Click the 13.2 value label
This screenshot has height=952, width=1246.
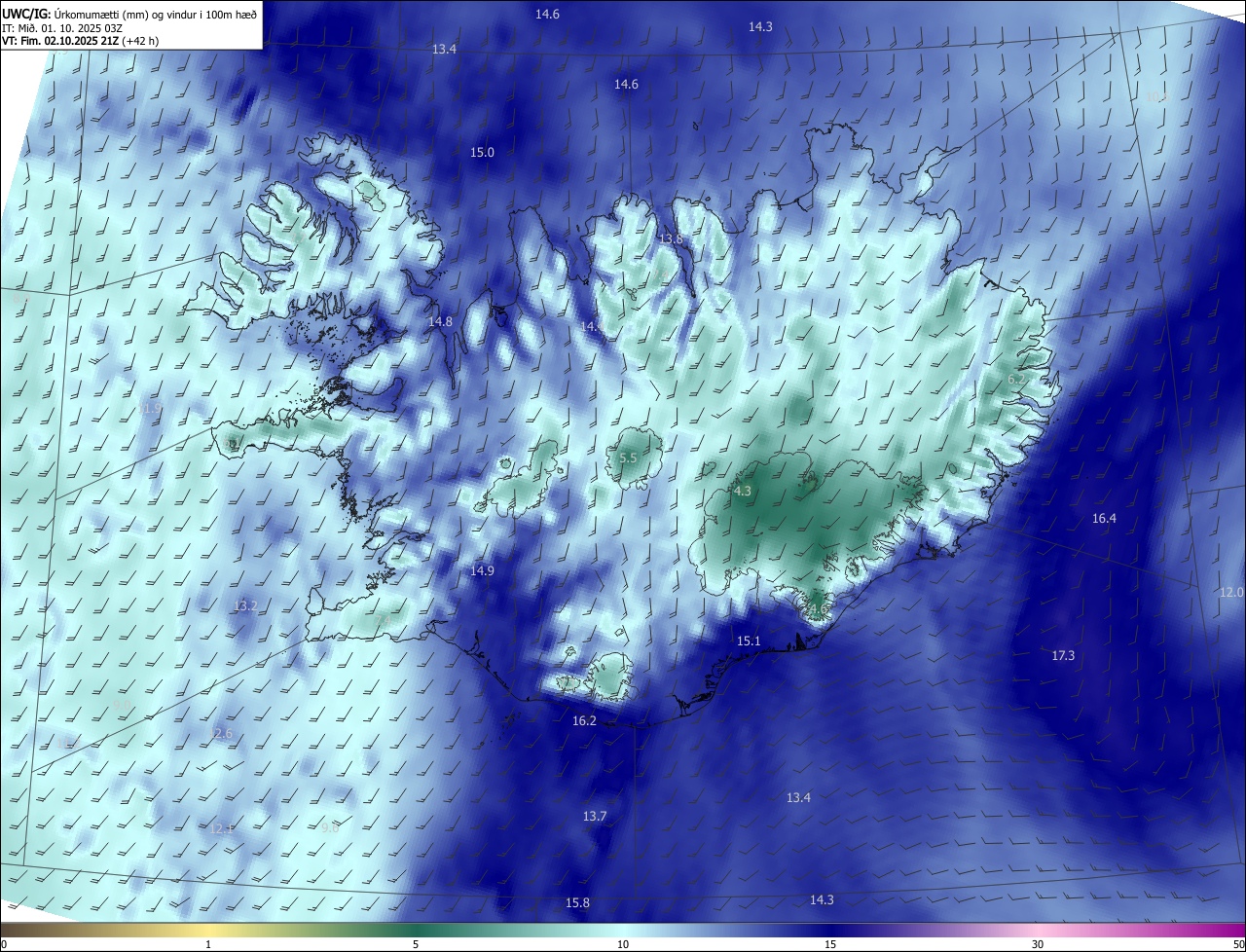245,605
